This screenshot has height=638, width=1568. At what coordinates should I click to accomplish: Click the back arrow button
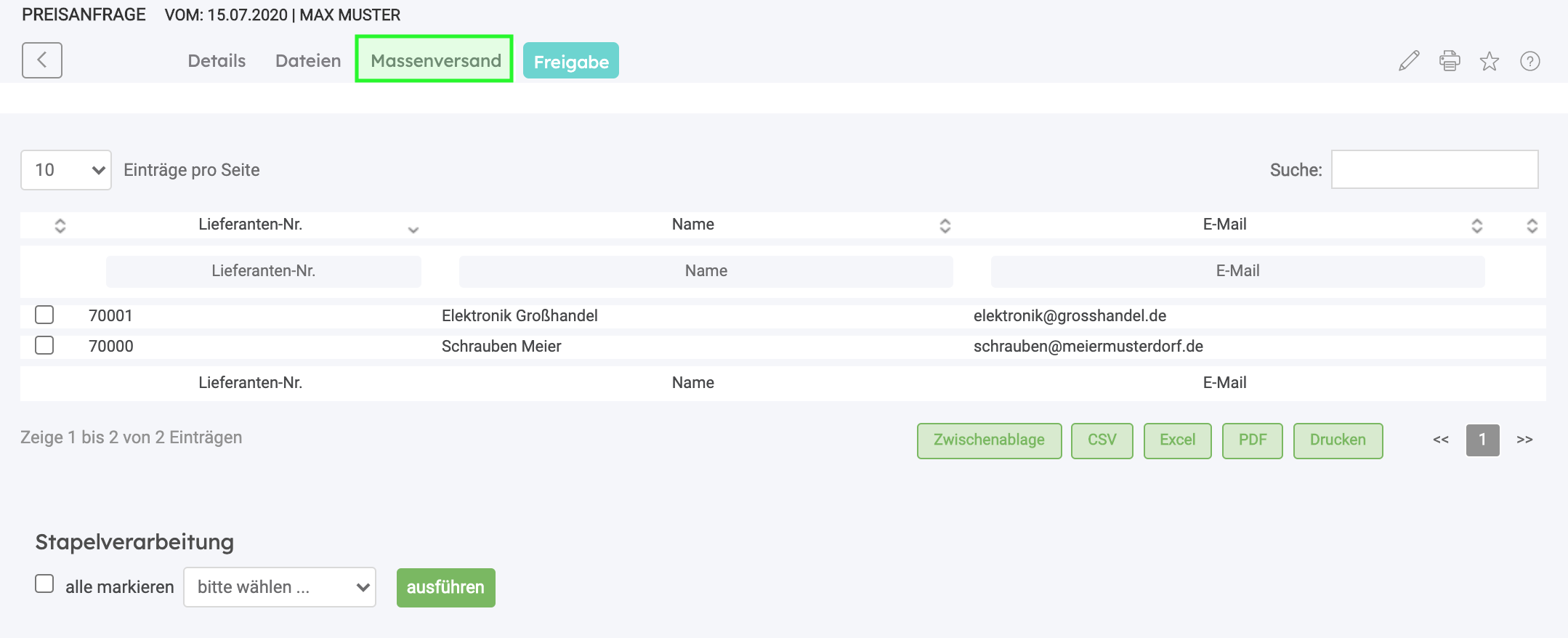(x=42, y=60)
